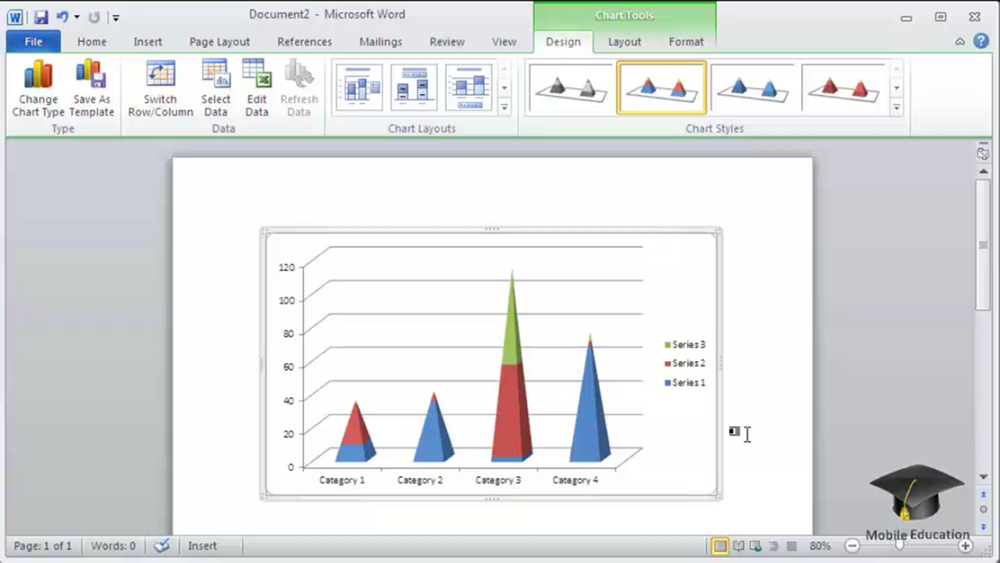Select the Chart Tools Design tab
The image size is (1000, 563).
(x=563, y=41)
